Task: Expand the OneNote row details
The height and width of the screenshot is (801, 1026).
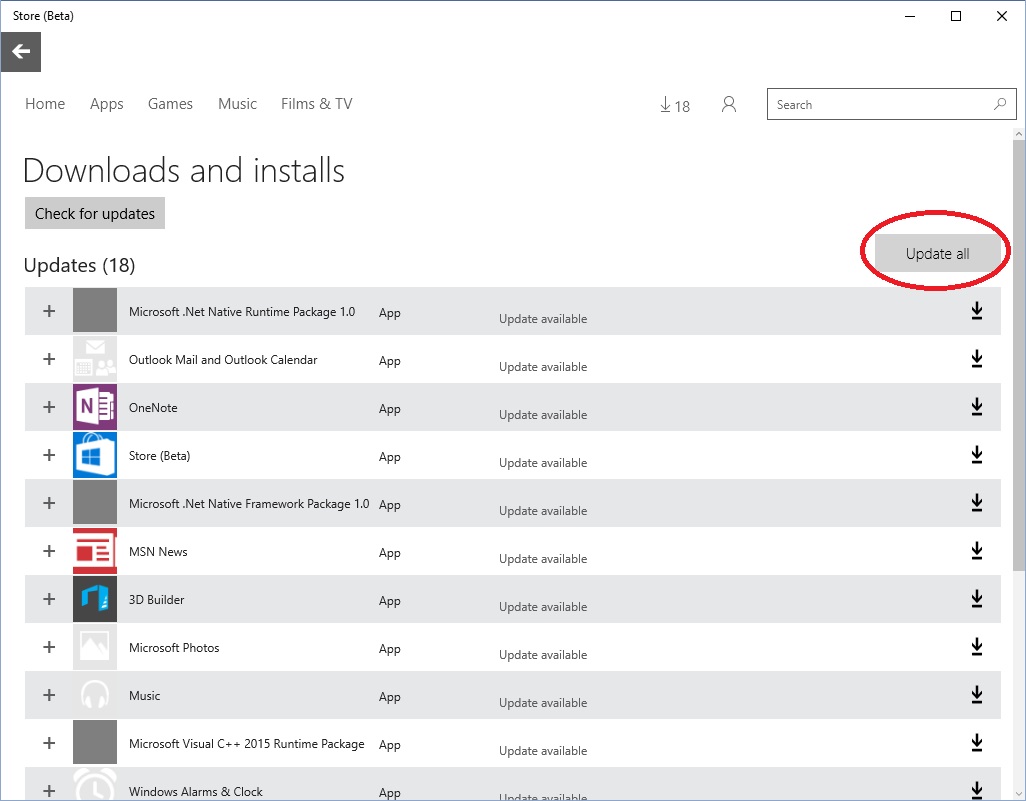Action: (49, 406)
